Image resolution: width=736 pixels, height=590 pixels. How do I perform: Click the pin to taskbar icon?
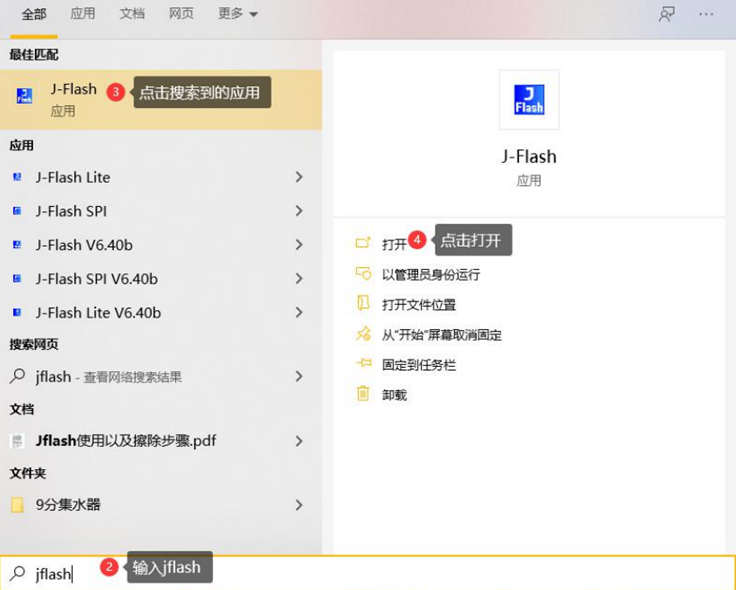click(363, 363)
